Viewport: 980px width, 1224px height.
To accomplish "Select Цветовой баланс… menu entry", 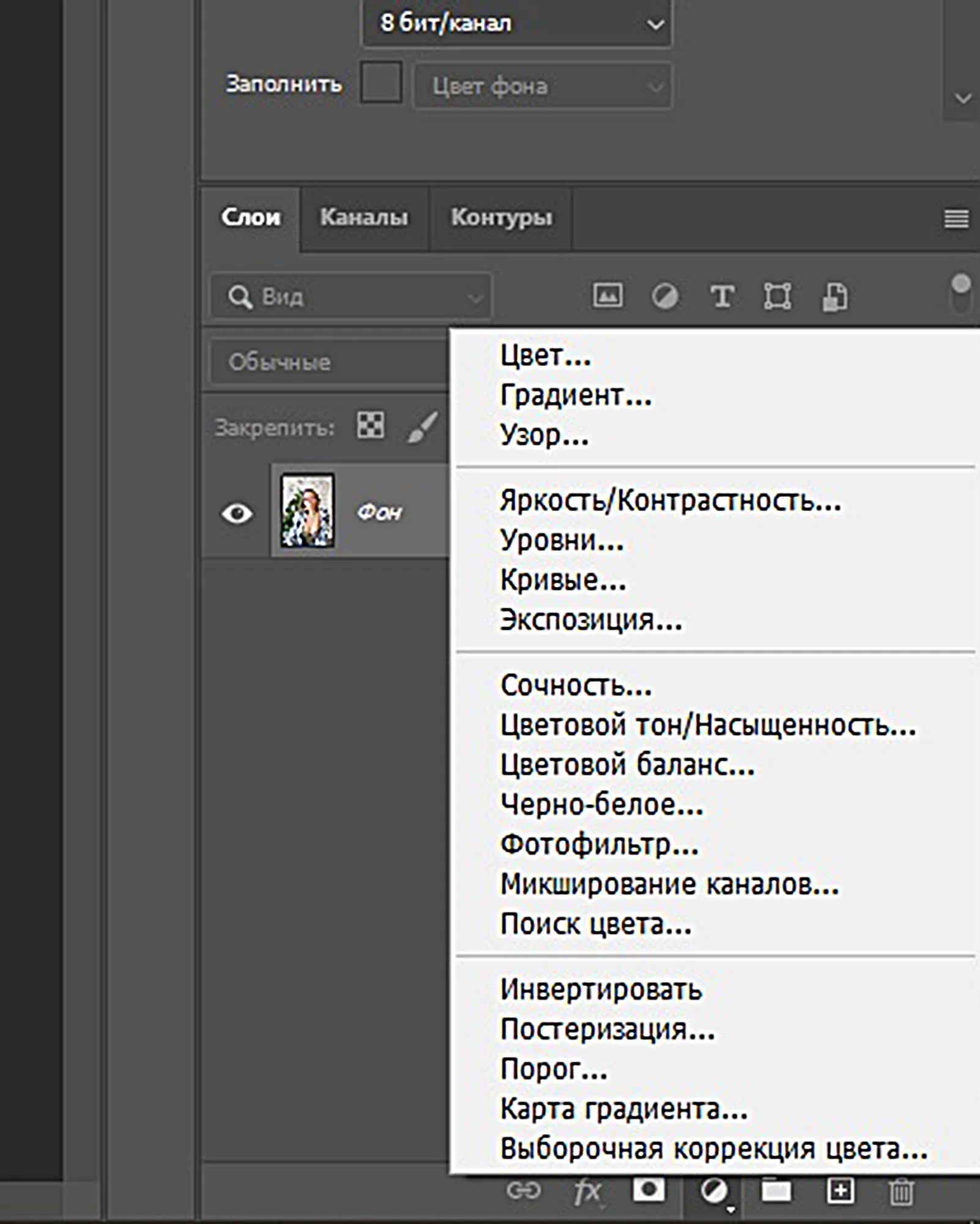I will 627,764.
